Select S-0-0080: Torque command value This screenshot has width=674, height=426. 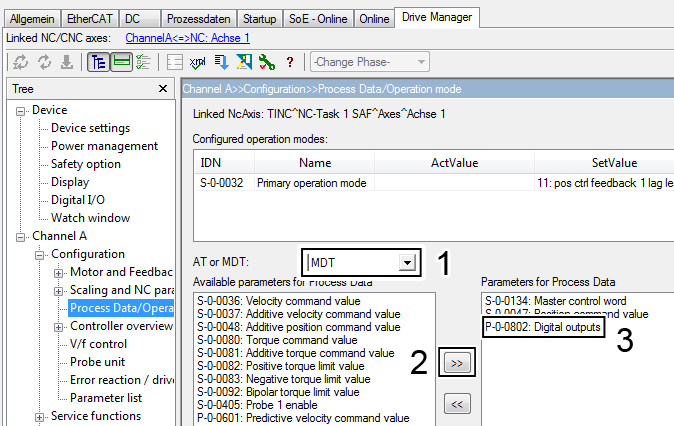click(277, 340)
